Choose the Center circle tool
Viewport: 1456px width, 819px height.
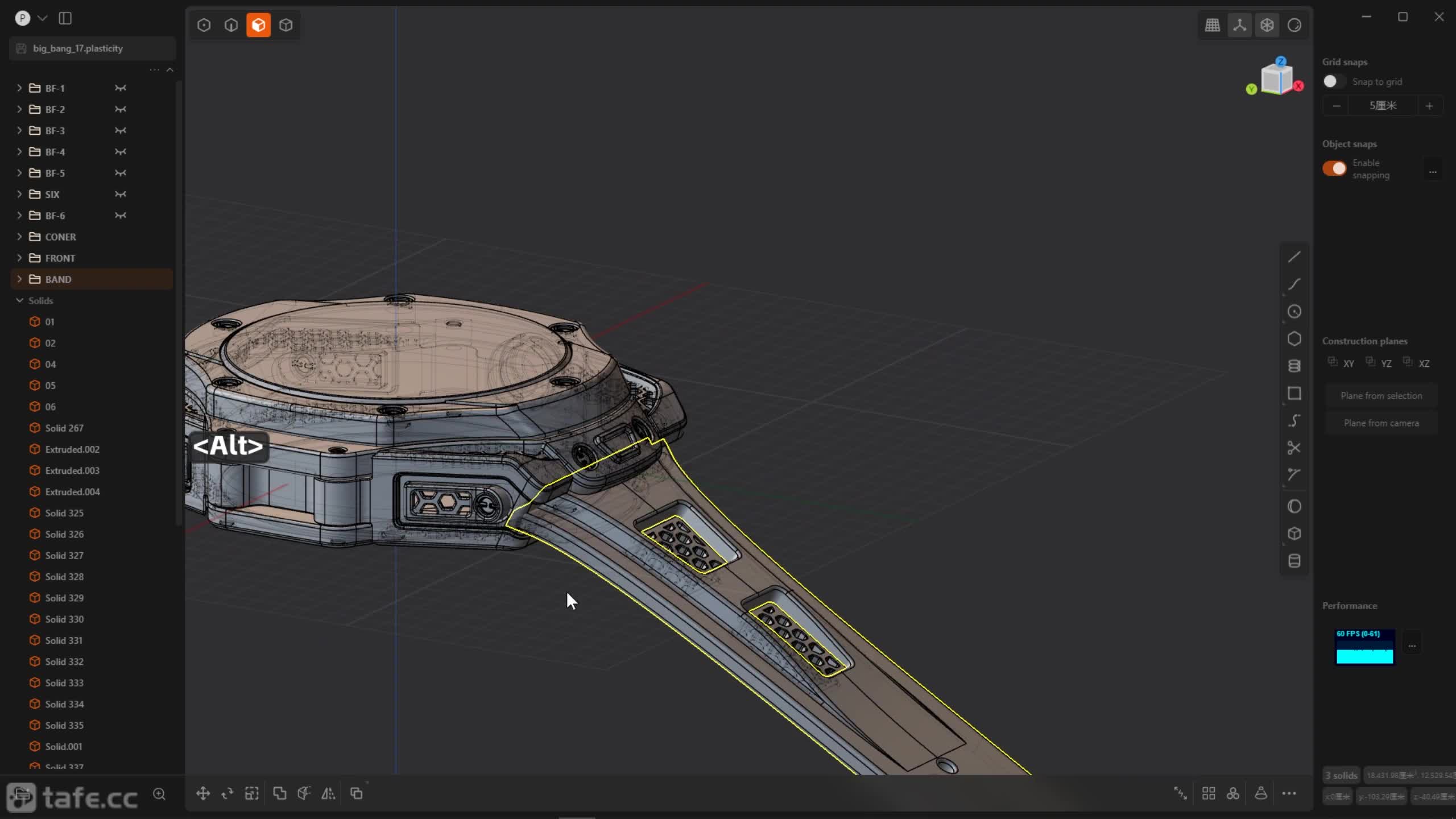pos(1294,312)
